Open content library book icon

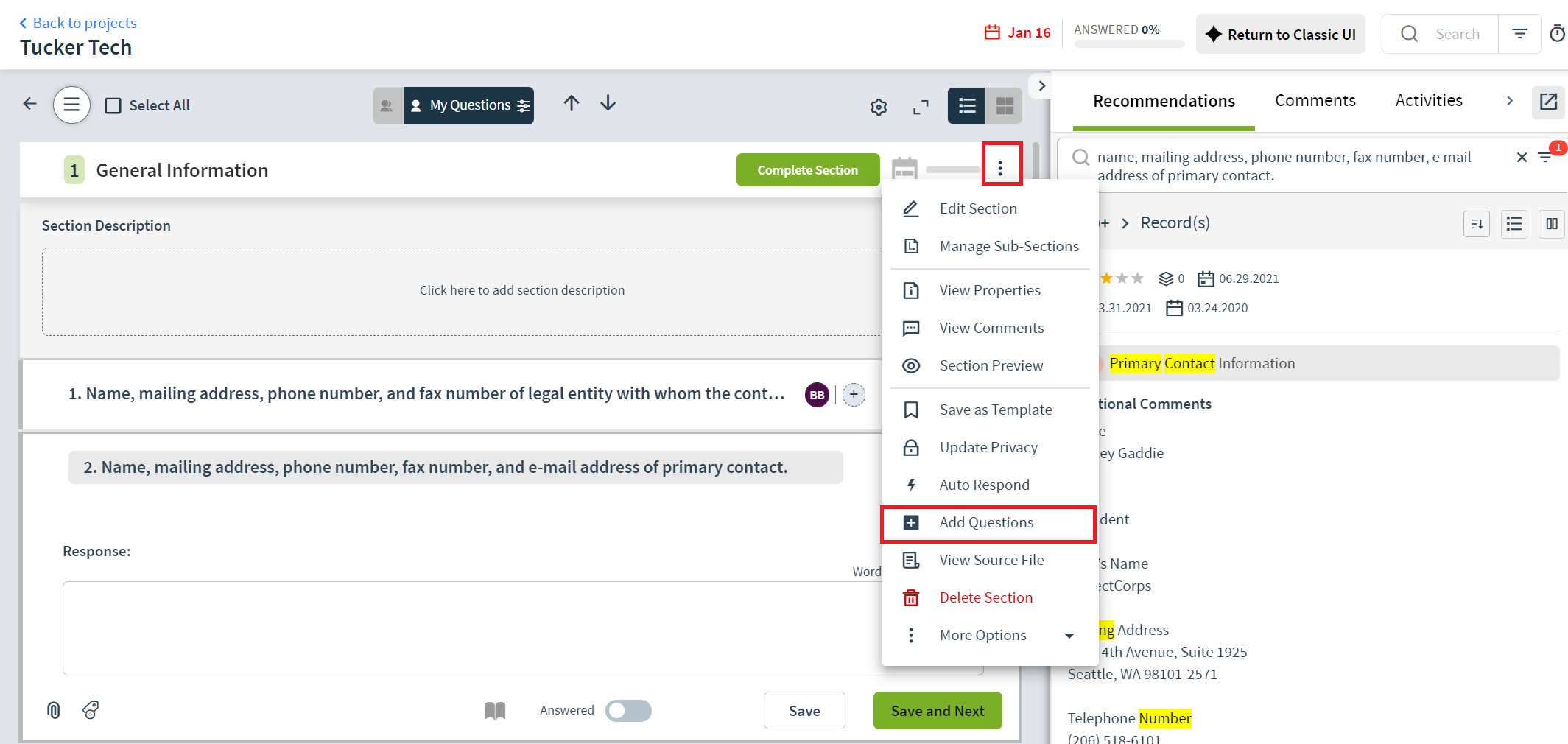pos(495,710)
